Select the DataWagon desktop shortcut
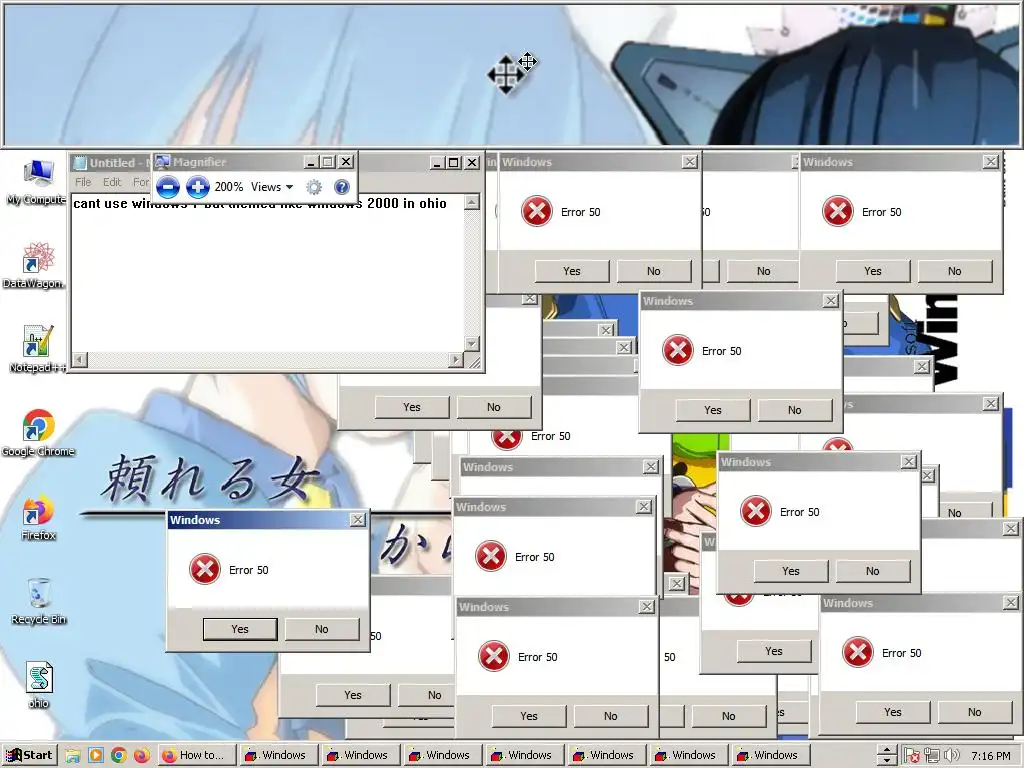1024x768 pixels. coord(34,265)
